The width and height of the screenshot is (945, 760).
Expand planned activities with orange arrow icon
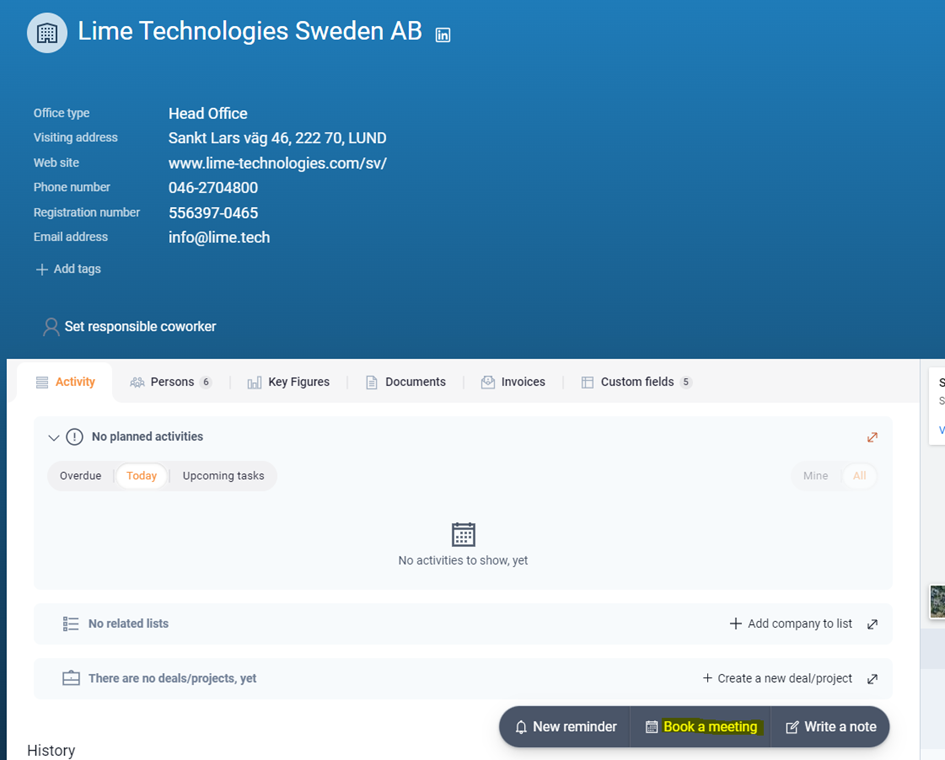point(872,437)
